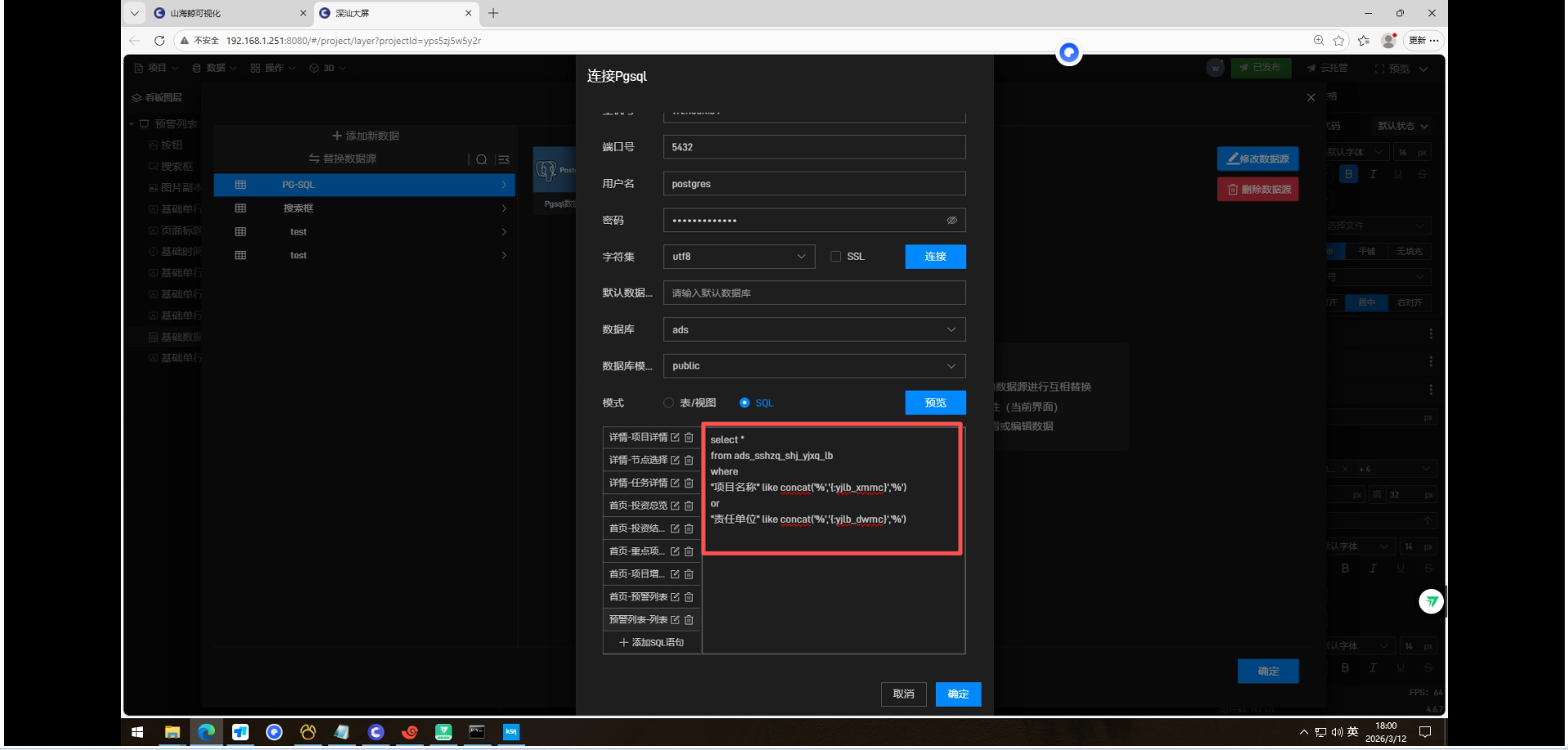Enable the SSL checkbox
The image size is (1568, 750).
[835, 257]
